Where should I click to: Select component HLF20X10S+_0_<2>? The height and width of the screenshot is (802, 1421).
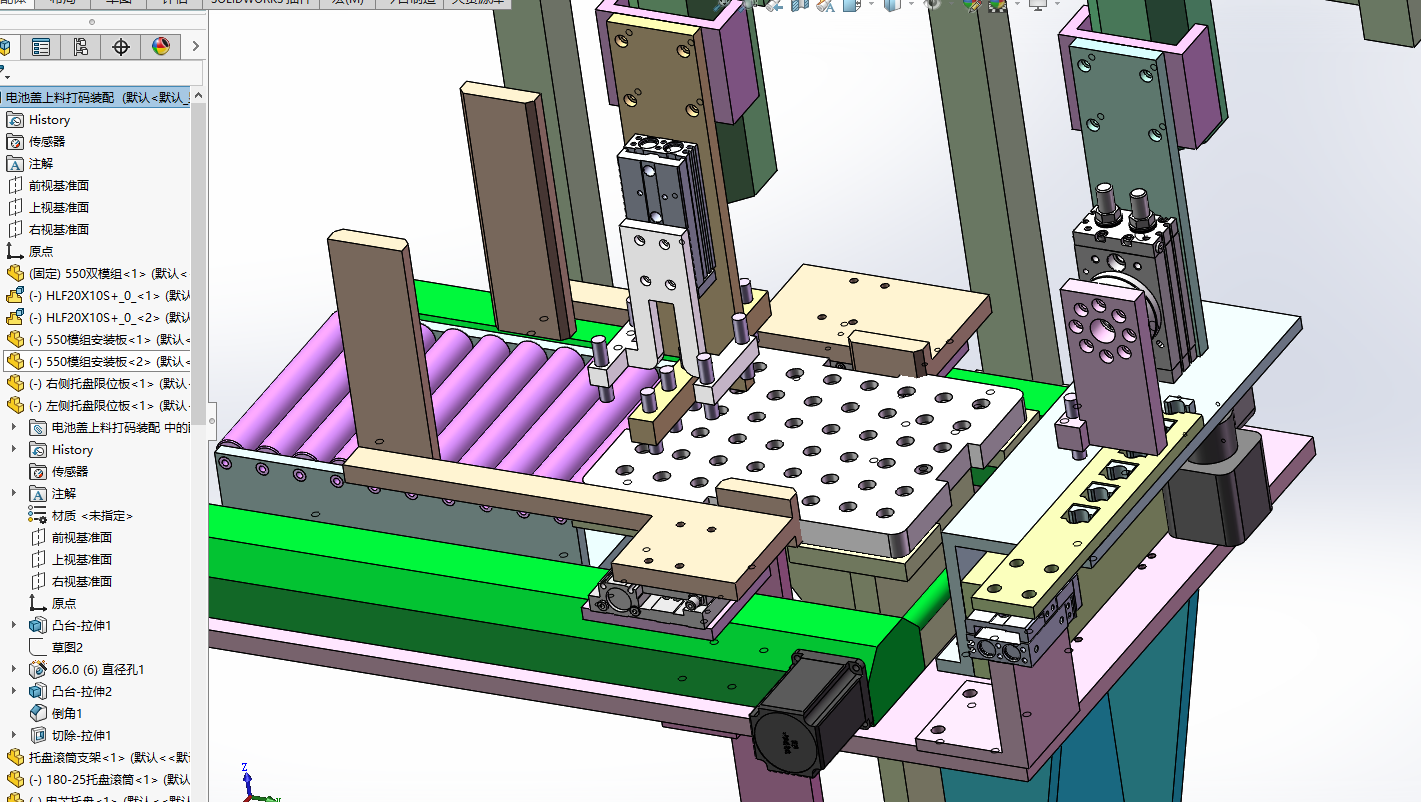tap(97, 317)
